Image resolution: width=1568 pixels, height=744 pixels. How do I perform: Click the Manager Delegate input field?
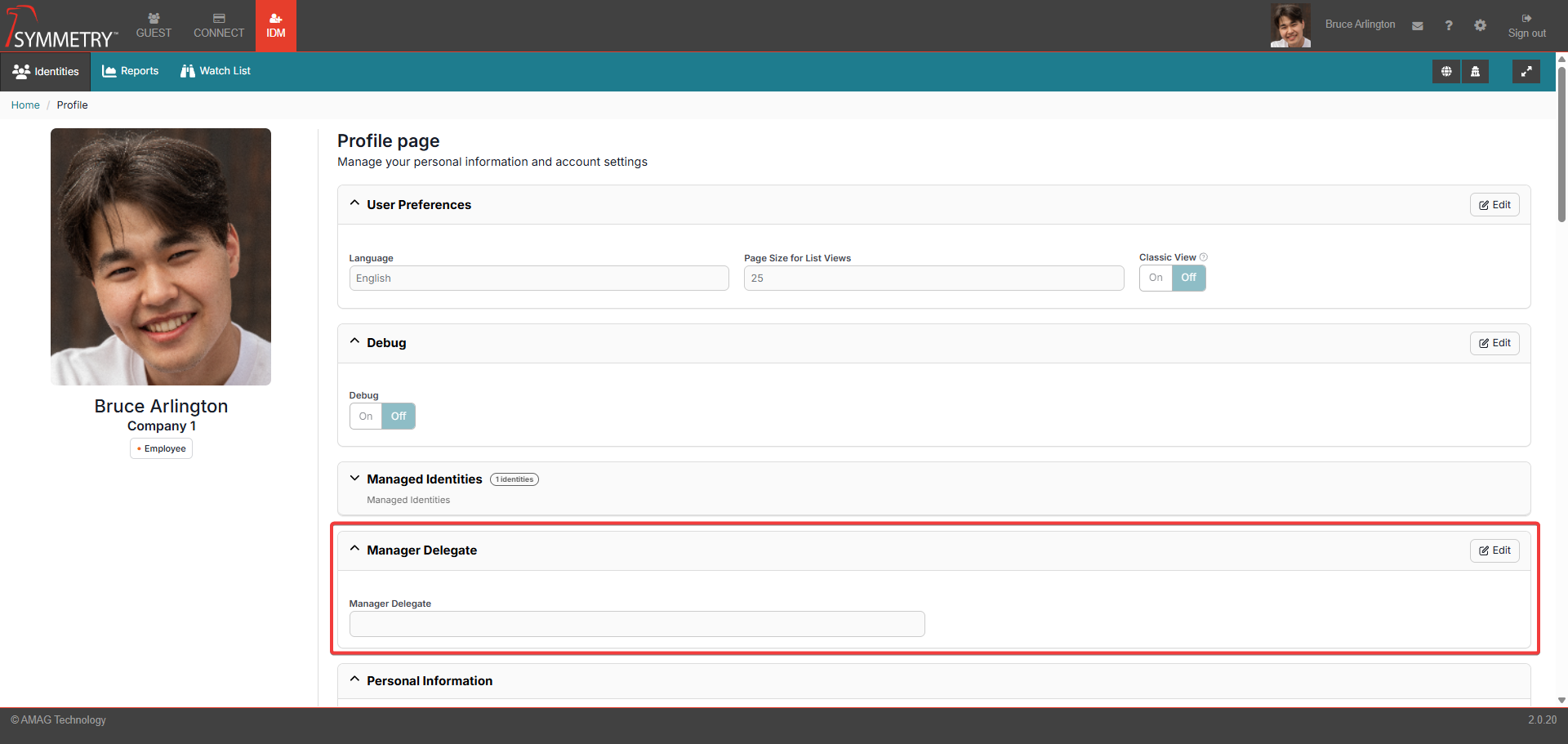(637, 624)
